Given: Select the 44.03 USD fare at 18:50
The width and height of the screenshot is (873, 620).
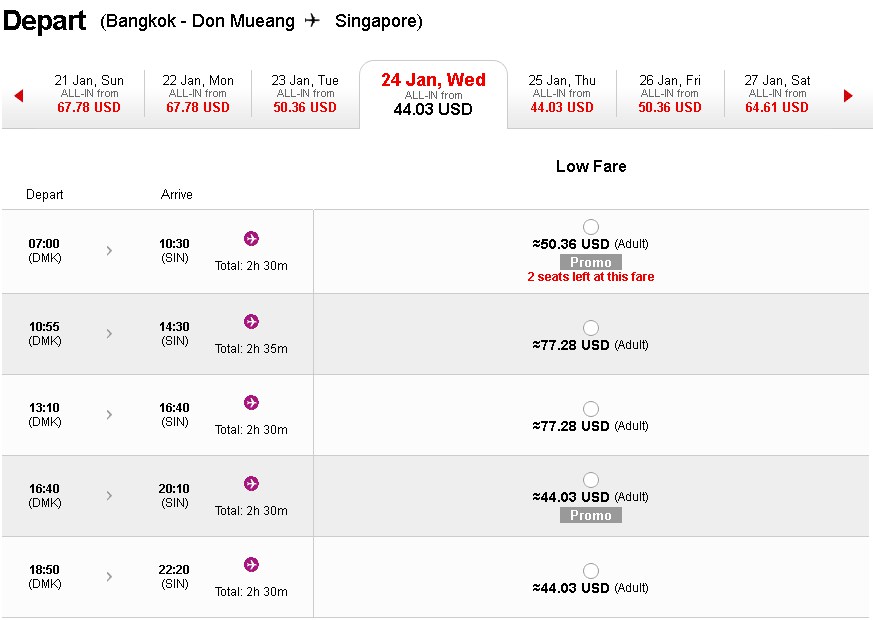Looking at the screenshot, I should pyautogui.click(x=591, y=571).
